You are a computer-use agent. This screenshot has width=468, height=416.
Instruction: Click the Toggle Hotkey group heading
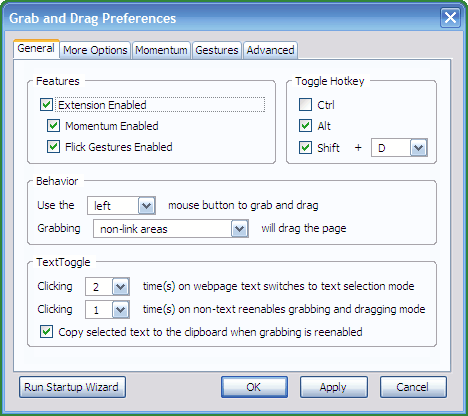tap(330, 81)
